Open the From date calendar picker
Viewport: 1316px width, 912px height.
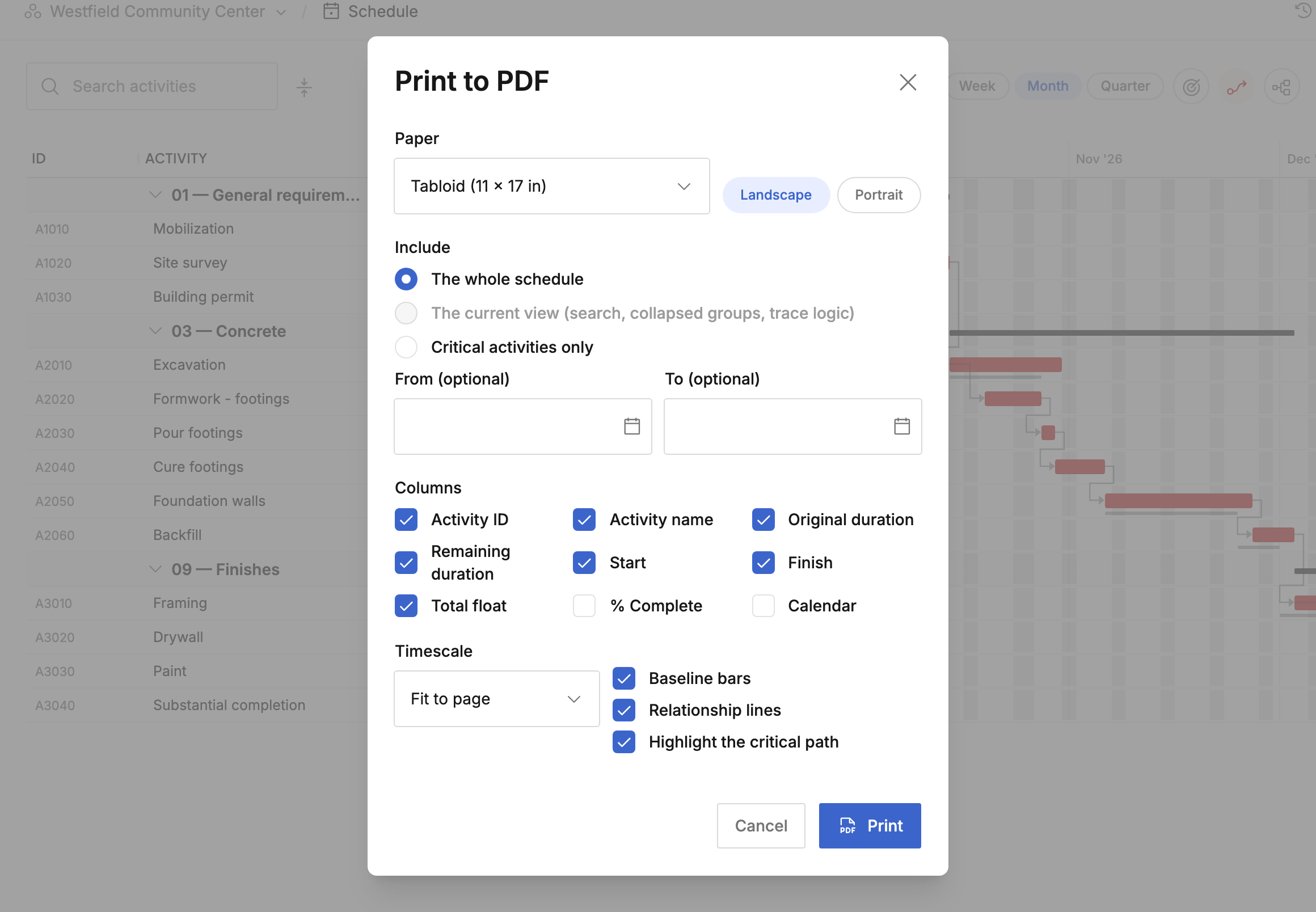pos(631,427)
